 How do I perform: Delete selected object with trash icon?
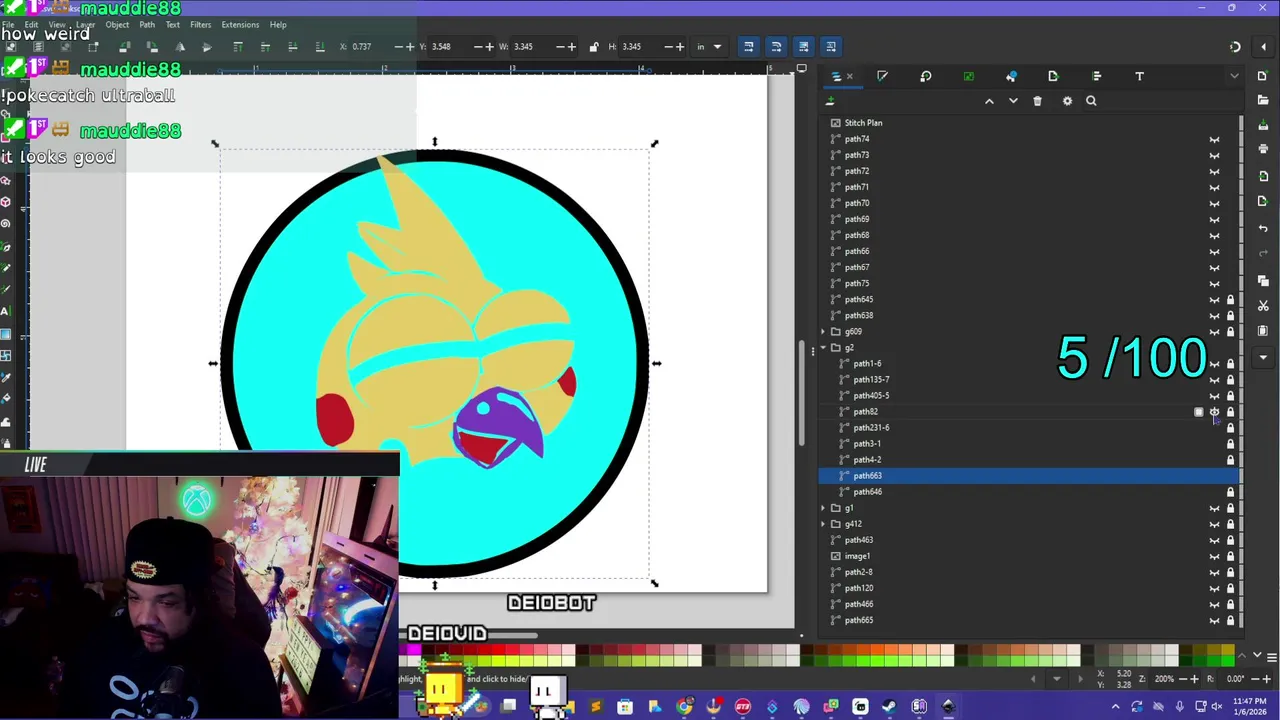click(1037, 101)
